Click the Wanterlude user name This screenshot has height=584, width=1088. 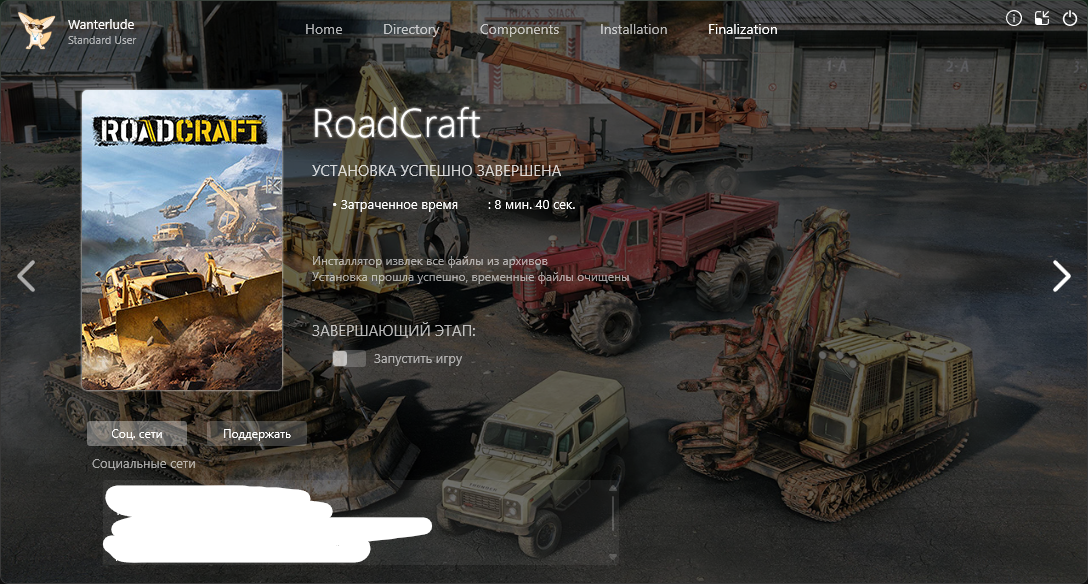tap(101, 24)
